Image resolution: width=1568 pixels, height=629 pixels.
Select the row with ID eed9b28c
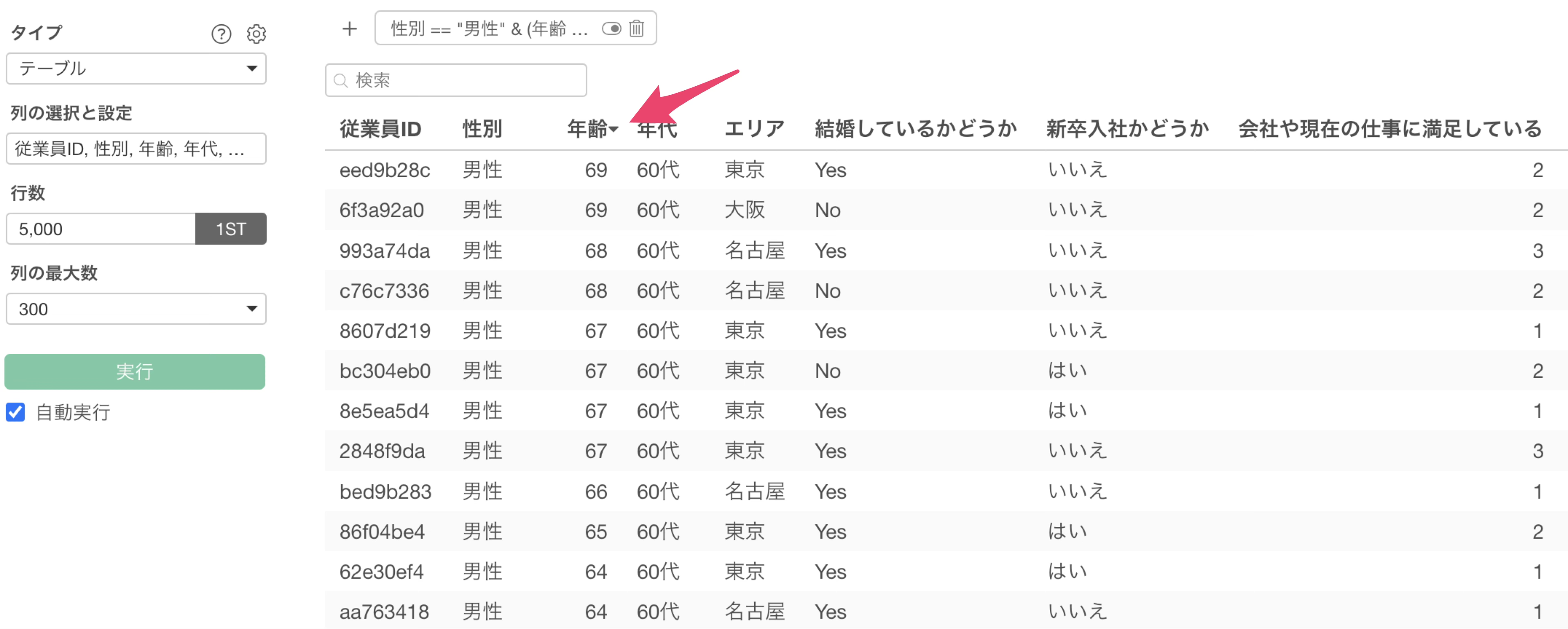[385, 170]
